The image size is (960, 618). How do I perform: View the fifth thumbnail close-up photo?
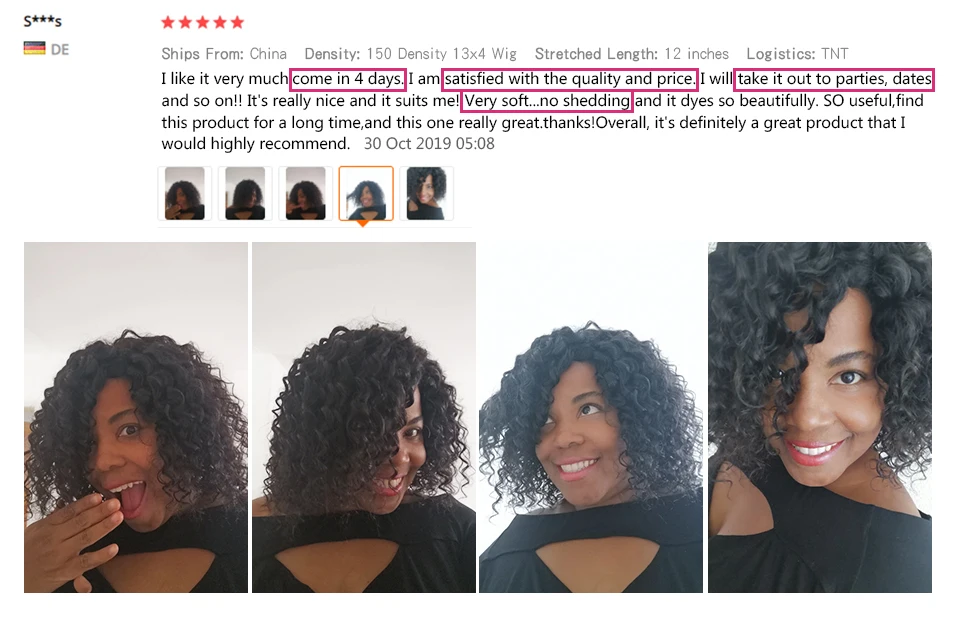pos(427,194)
